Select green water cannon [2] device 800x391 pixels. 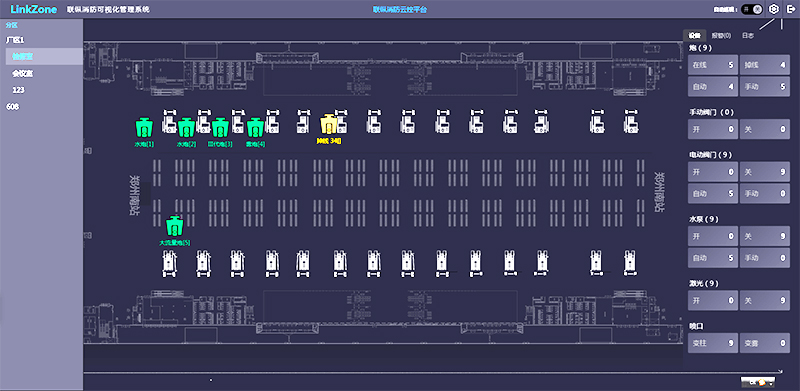click(186, 127)
